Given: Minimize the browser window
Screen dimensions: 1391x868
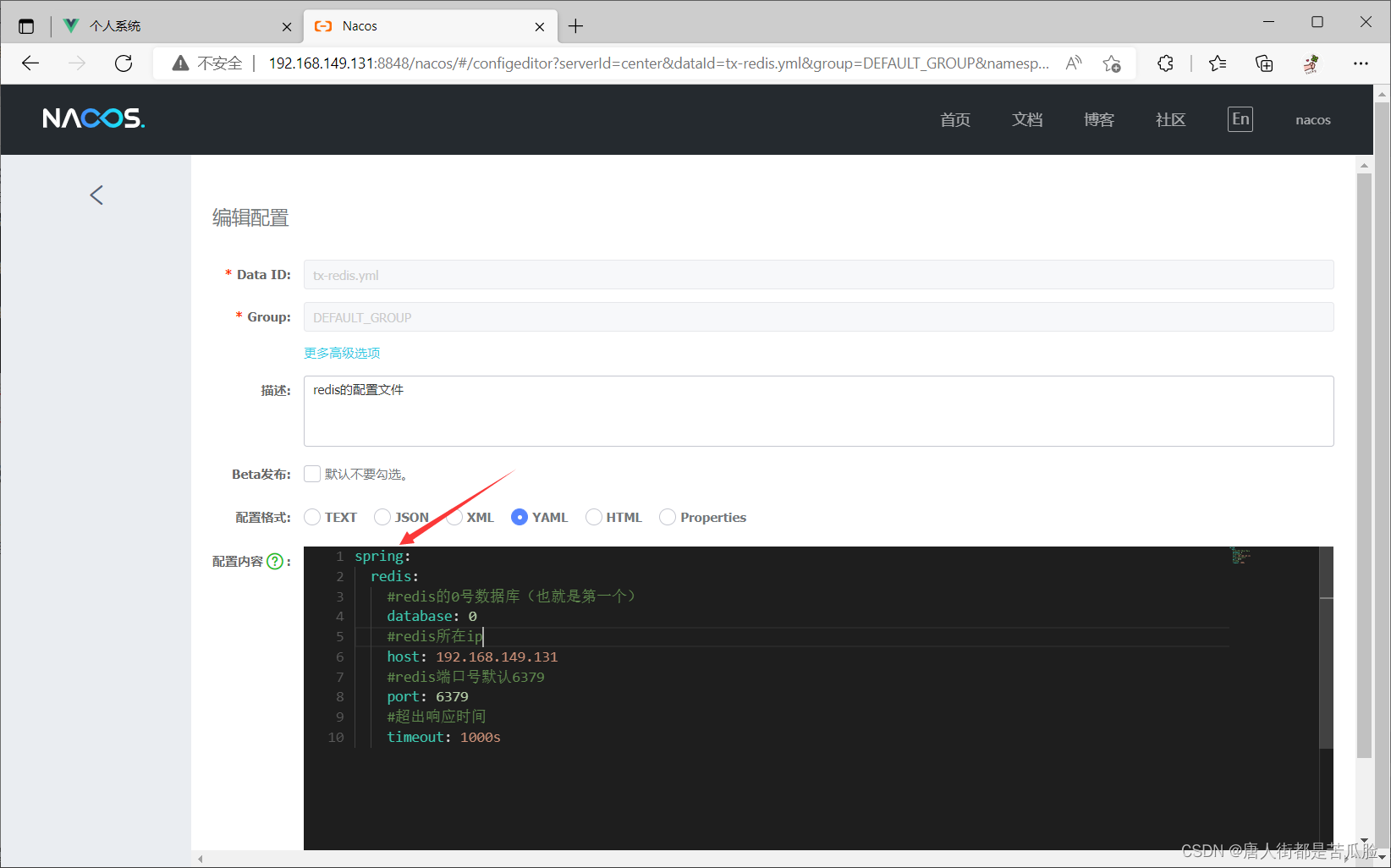Looking at the screenshot, I should pyautogui.click(x=1268, y=22).
